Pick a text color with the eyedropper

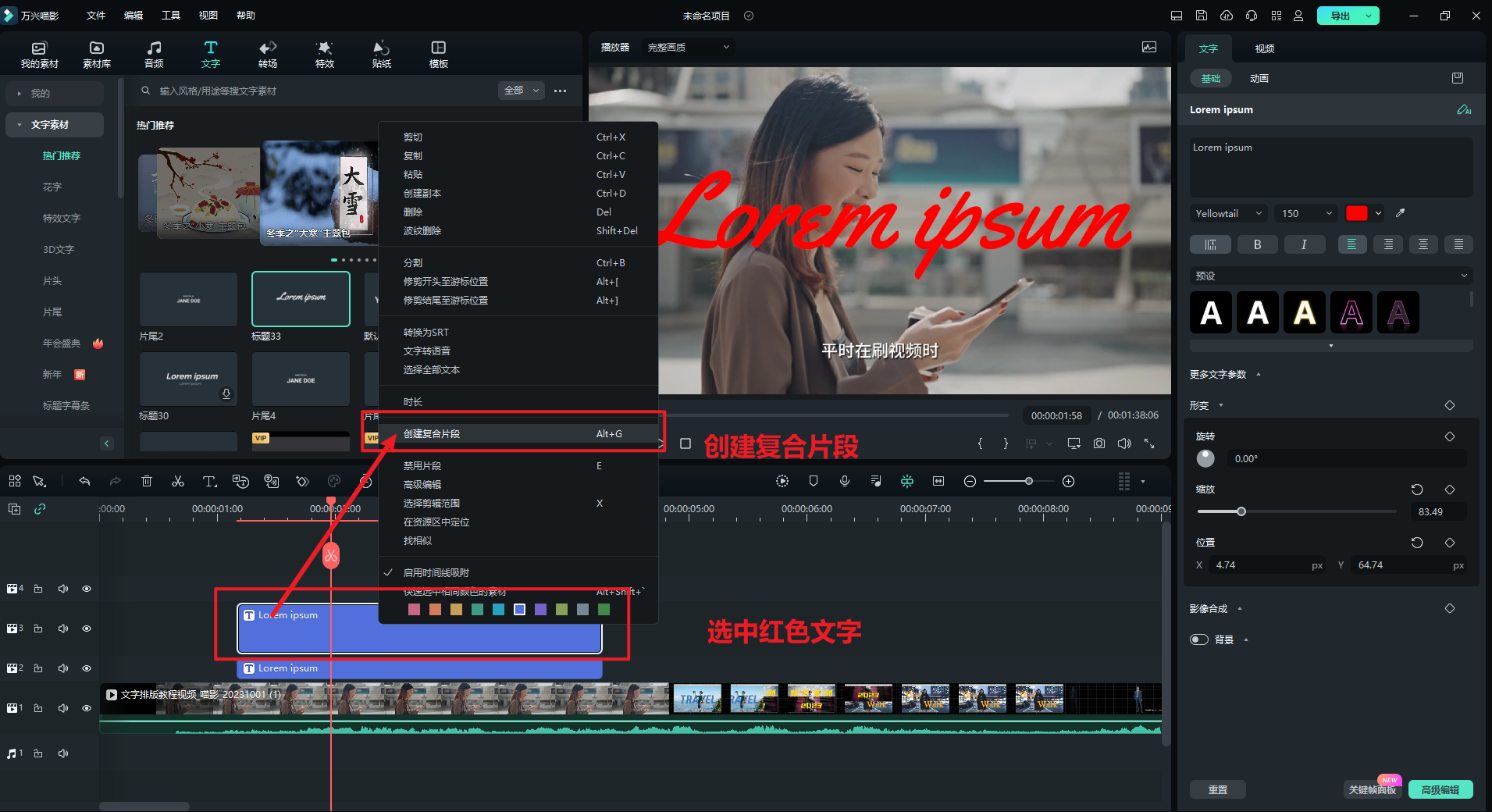(x=1401, y=213)
